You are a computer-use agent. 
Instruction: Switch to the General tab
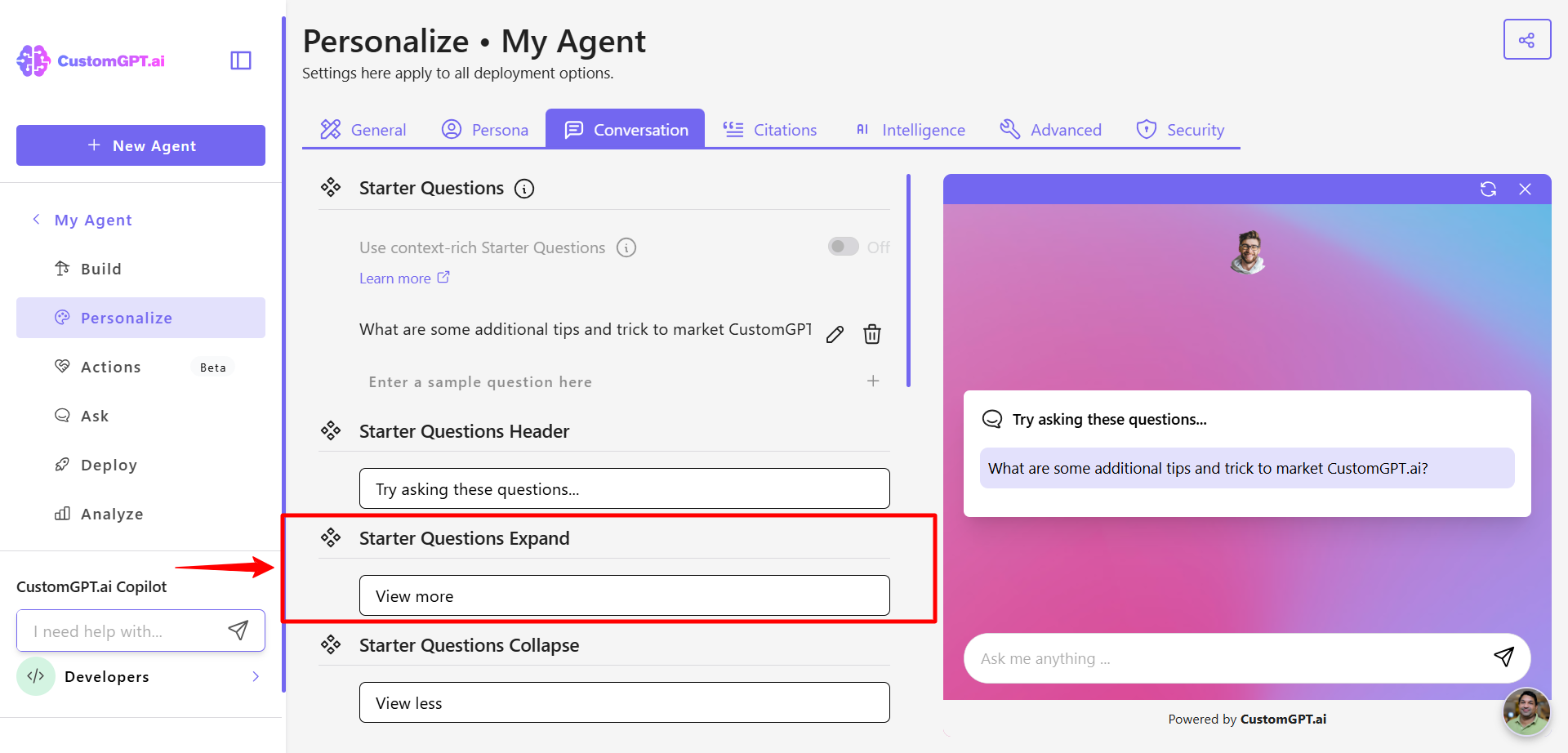click(363, 129)
